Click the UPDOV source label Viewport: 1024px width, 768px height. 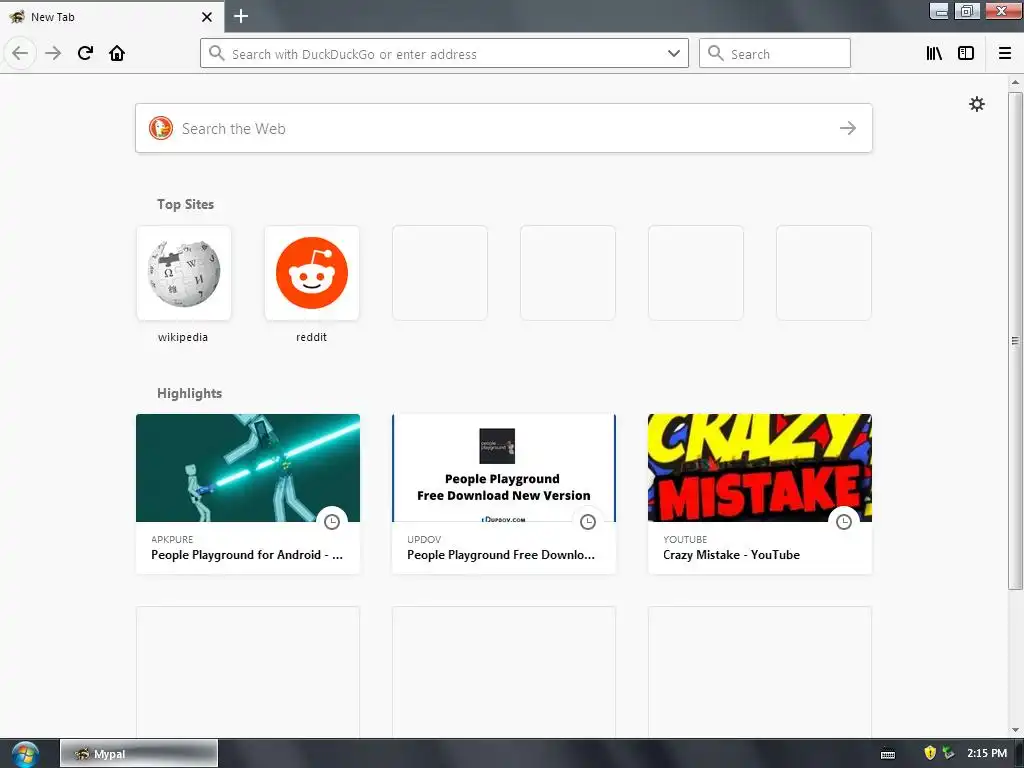coord(424,539)
